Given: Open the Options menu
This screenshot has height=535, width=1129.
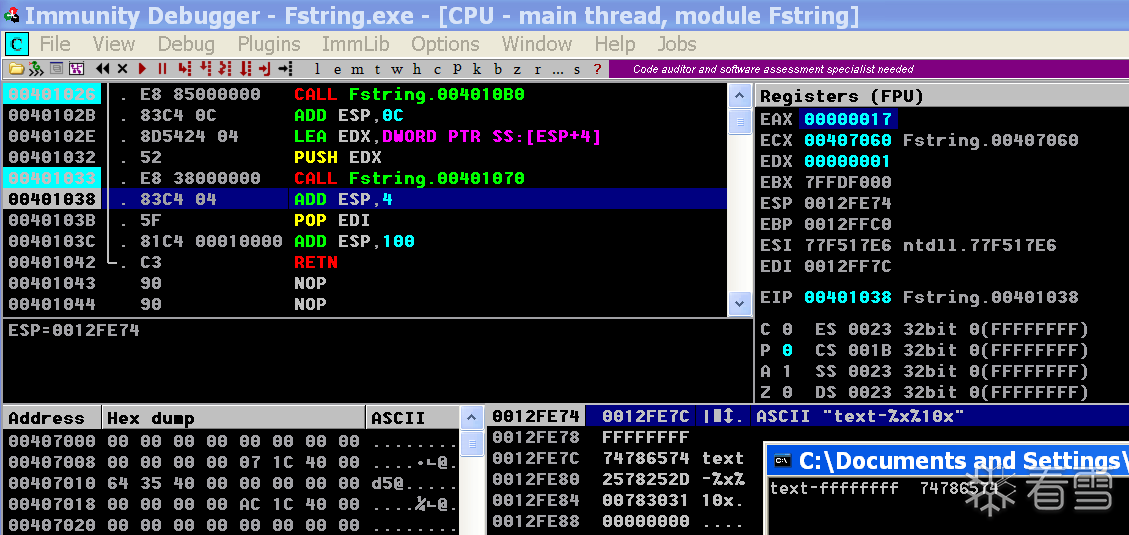Looking at the screenshot, I should (445, 44).
